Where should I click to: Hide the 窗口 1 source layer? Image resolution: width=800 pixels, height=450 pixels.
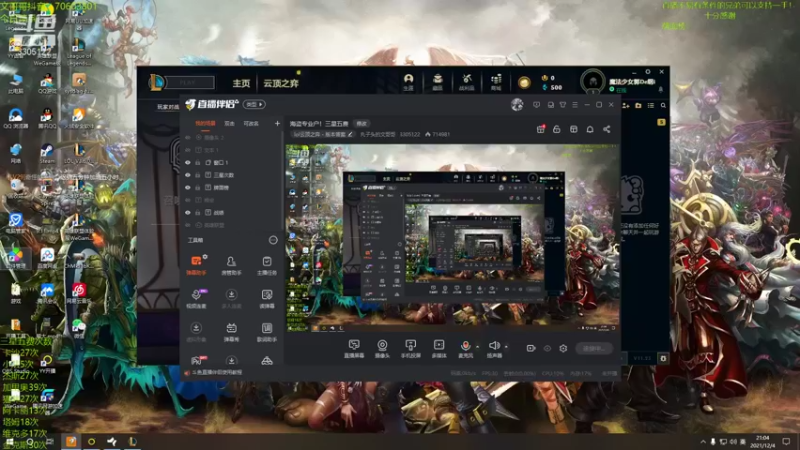point(188,162)
